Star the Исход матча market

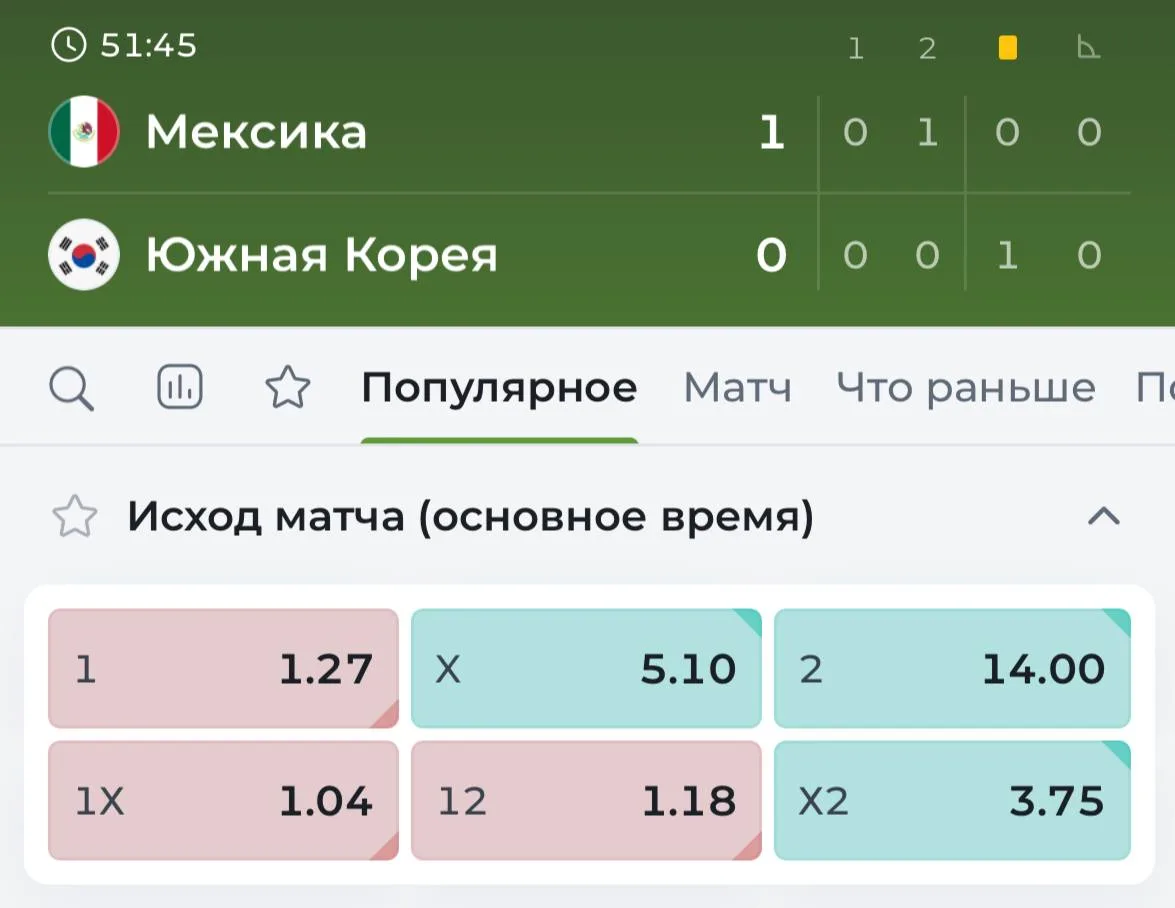pyautogui.click(x=74, y=516)
